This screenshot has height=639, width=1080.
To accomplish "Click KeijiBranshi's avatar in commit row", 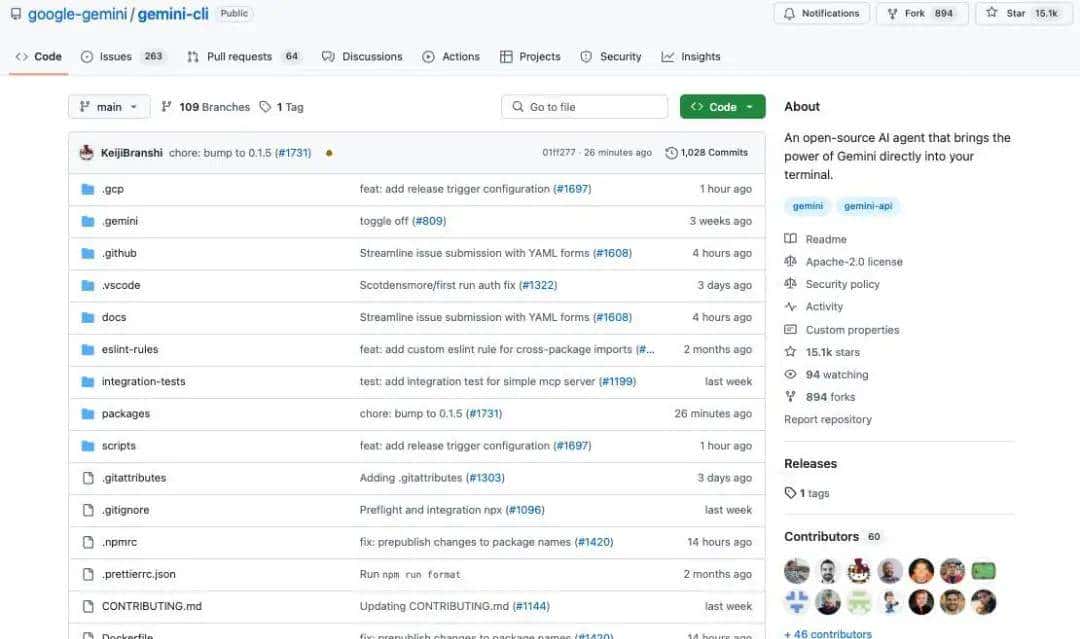I will [x=87, y=153].
